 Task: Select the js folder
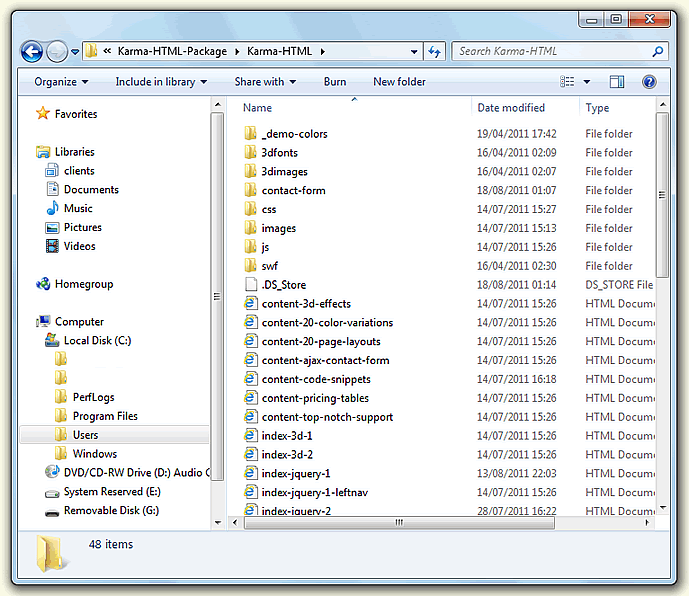tap(265, 247)
